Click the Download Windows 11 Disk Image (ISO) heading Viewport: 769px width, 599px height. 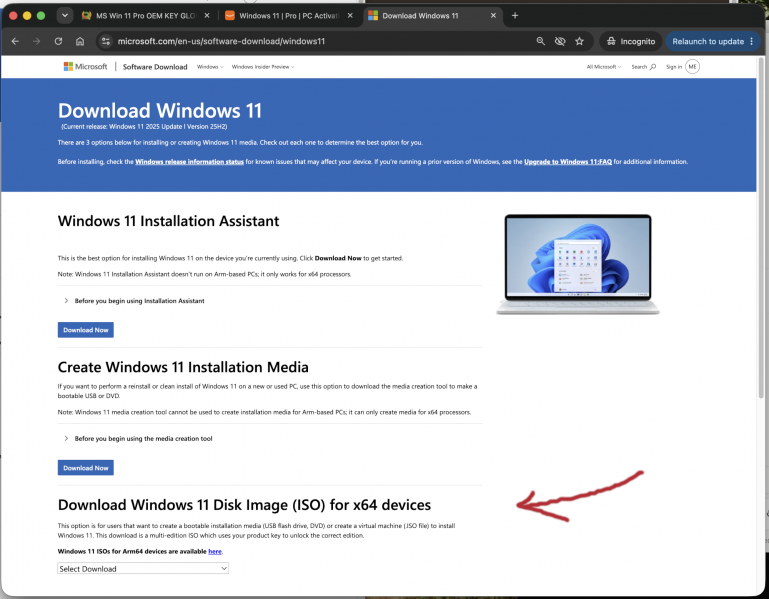(244, 505)
